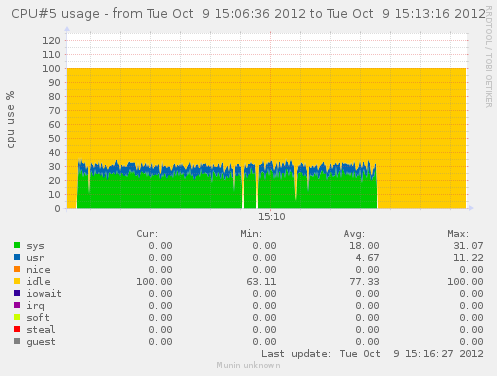Click the yellow idle legend swatch
Screen dimensions: 497x376
(x=17, y=281)
